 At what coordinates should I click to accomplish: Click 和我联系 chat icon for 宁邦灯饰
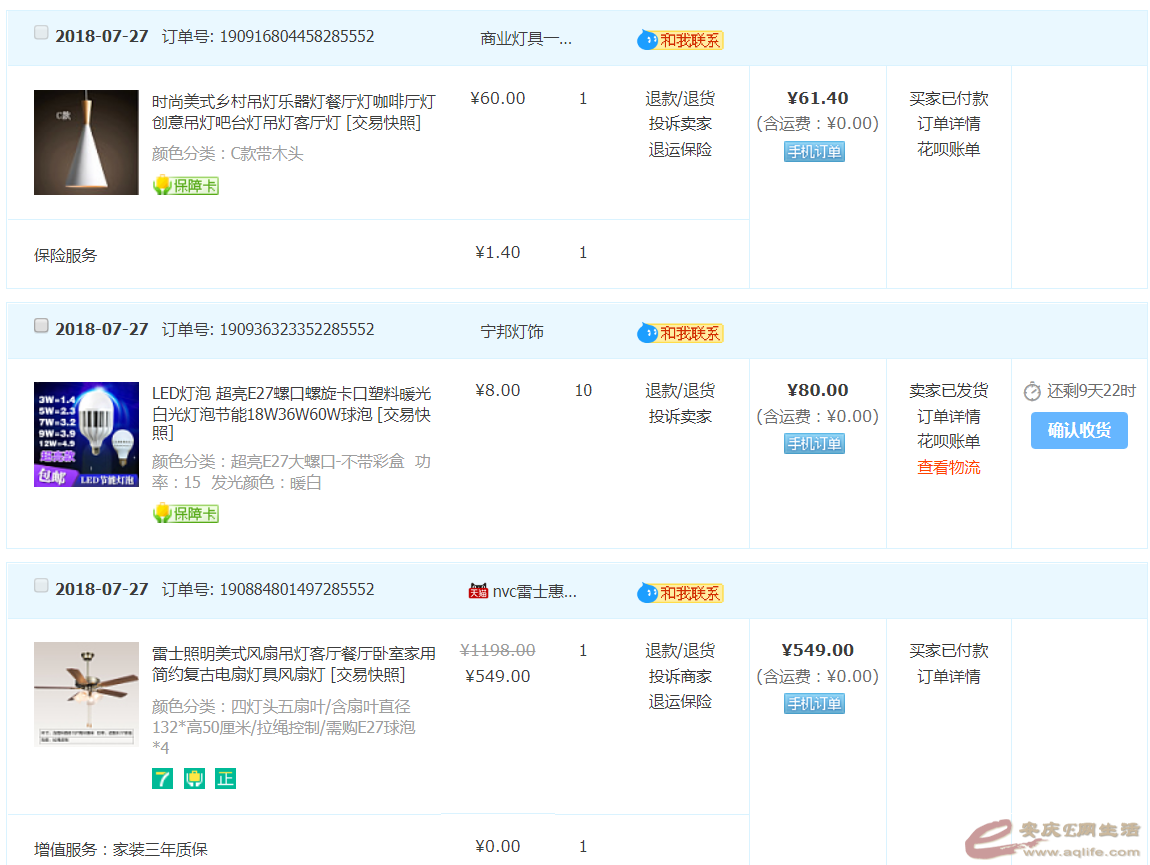pos(680,333)
